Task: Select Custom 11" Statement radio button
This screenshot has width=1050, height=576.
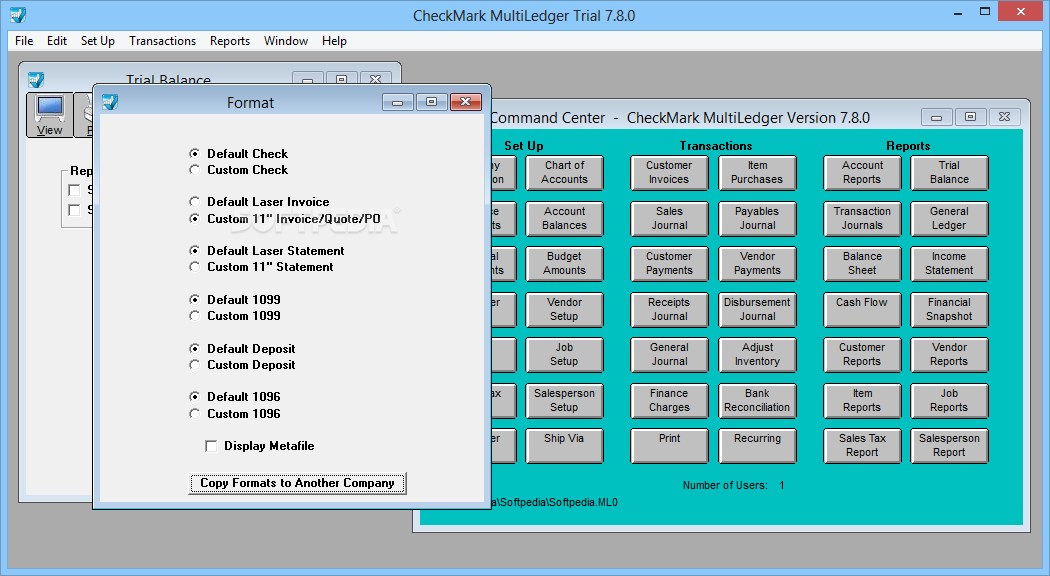Action: pos(194,267)
